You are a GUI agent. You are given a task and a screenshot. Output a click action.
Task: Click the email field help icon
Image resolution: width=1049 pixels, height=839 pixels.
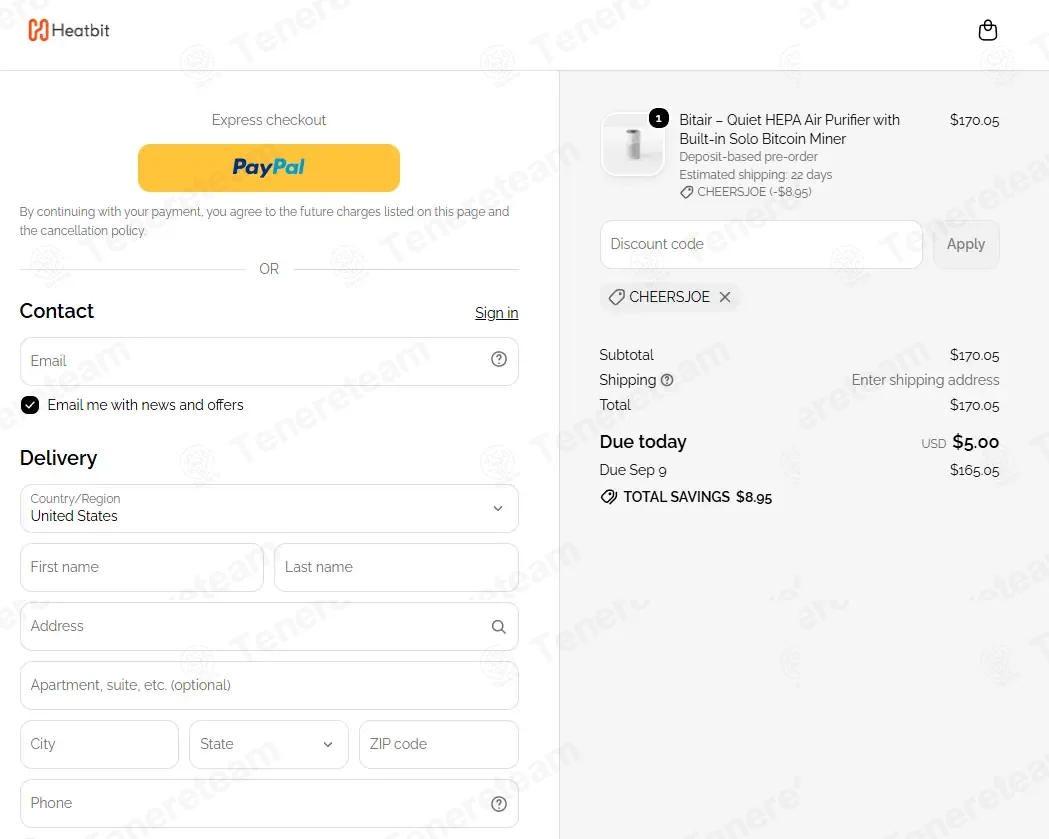click(x=498, y=359)
